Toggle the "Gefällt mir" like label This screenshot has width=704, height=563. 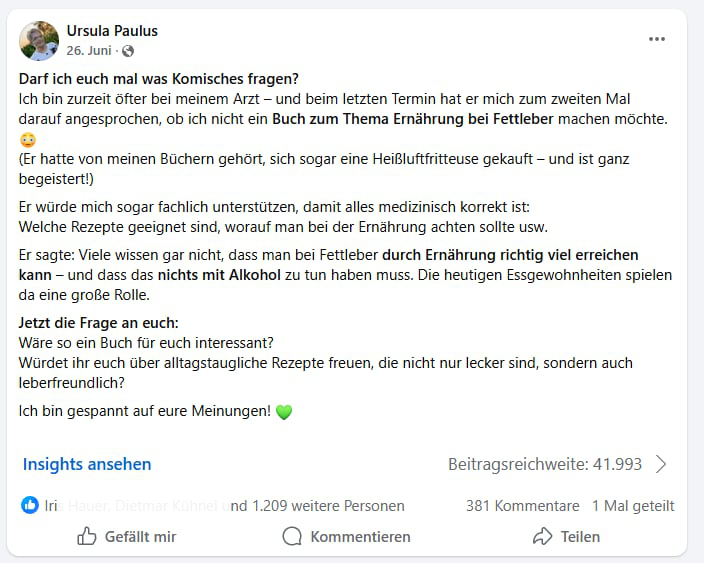coord(140,537)
